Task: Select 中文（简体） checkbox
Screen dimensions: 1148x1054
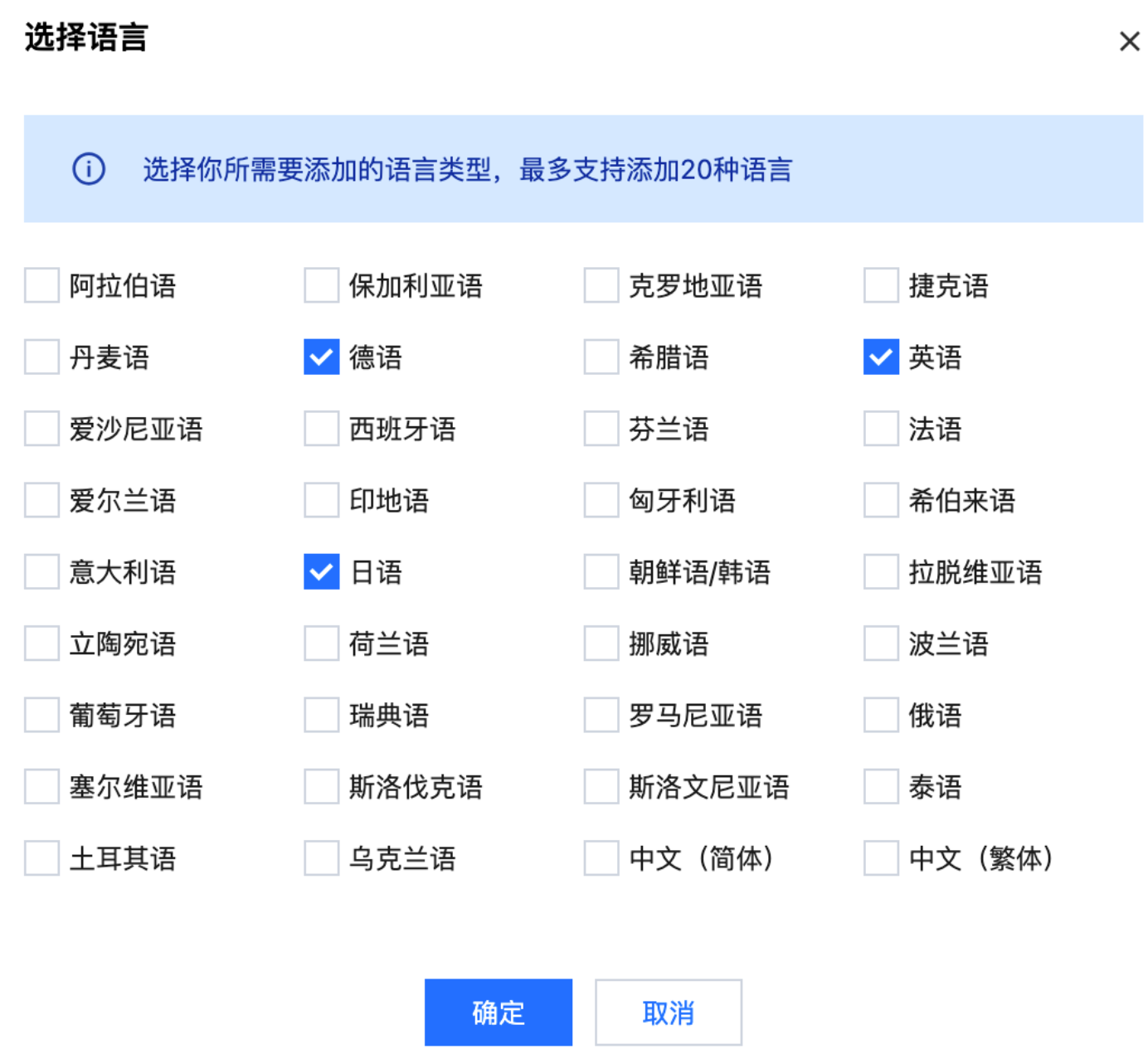Action: [601, 858]
